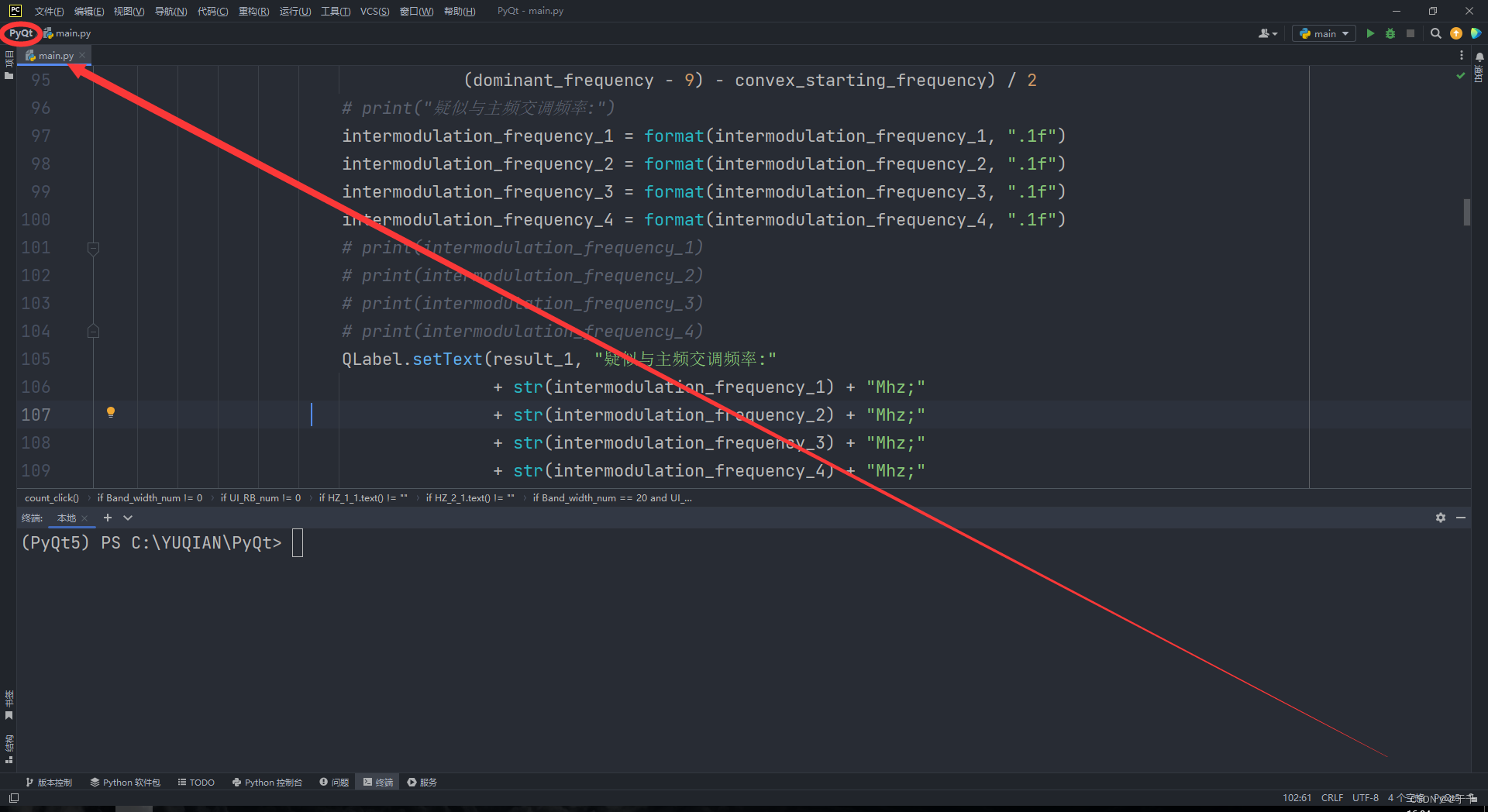Open the VCS(S) menu
This screenshot has height=812, width=1488.
(374, 11)
